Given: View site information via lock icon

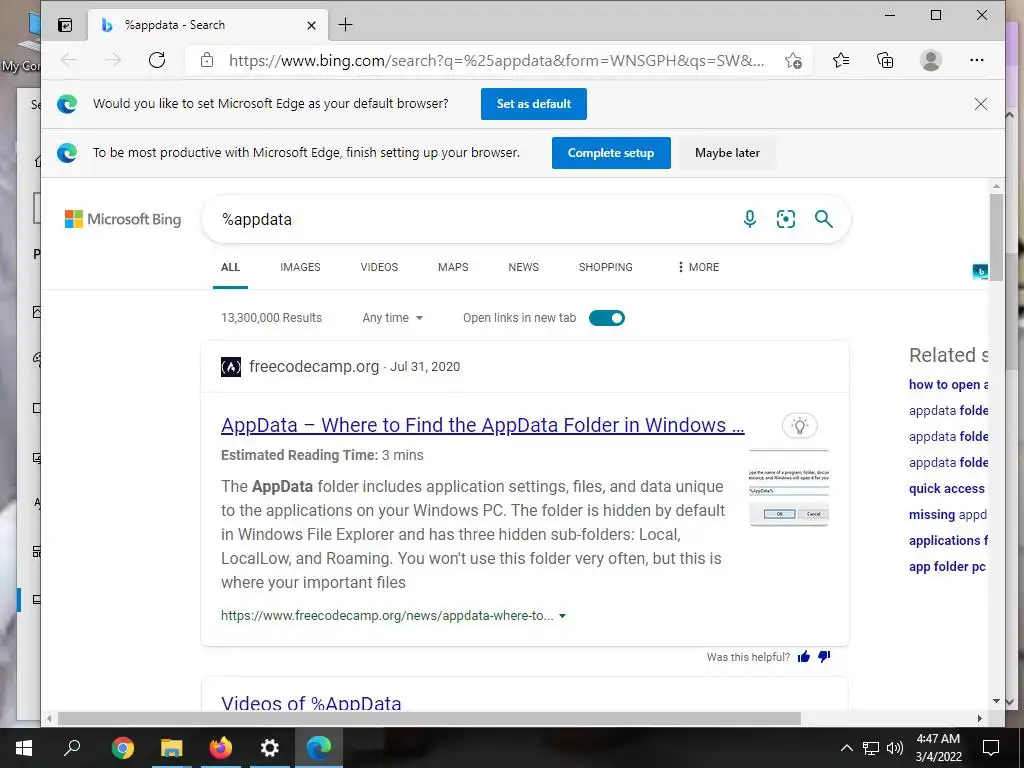Looking at the screenshot, I should tap(207, 60).
